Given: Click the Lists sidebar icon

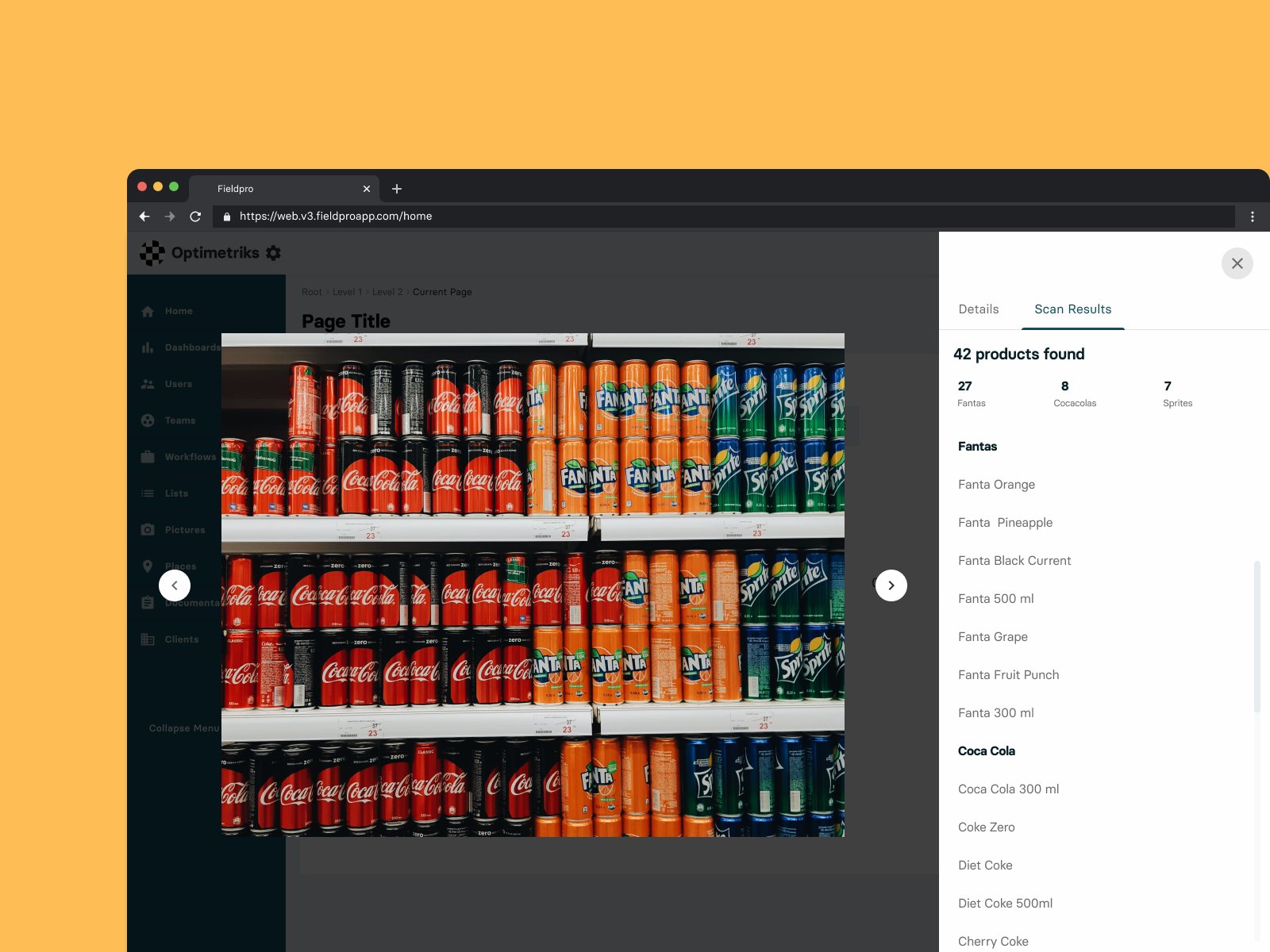Looking at the screenshot, I should point(148,493).
